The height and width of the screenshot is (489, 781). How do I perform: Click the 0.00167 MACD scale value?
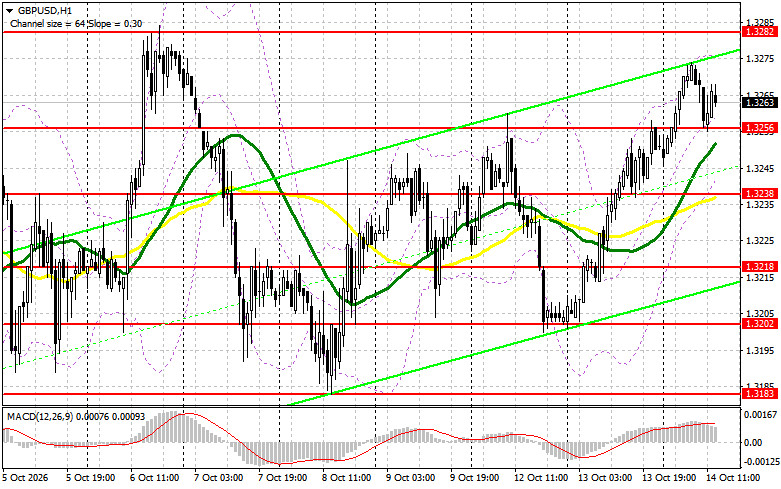coord(760,414)
